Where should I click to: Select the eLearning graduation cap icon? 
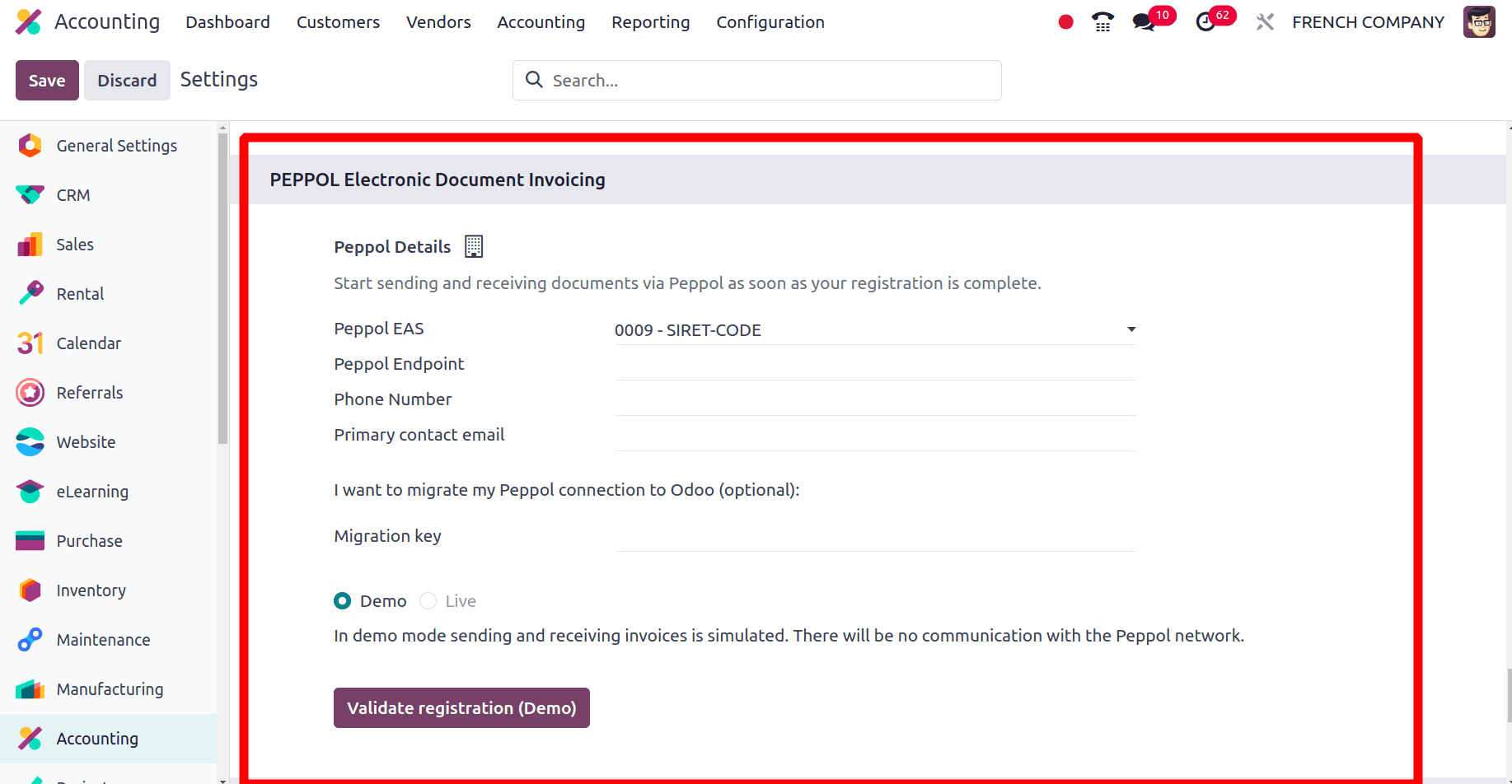point(30,492)
